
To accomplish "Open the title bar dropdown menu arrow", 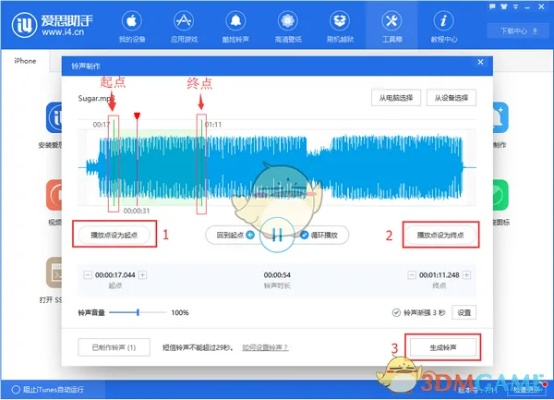I will click(516, 7).
